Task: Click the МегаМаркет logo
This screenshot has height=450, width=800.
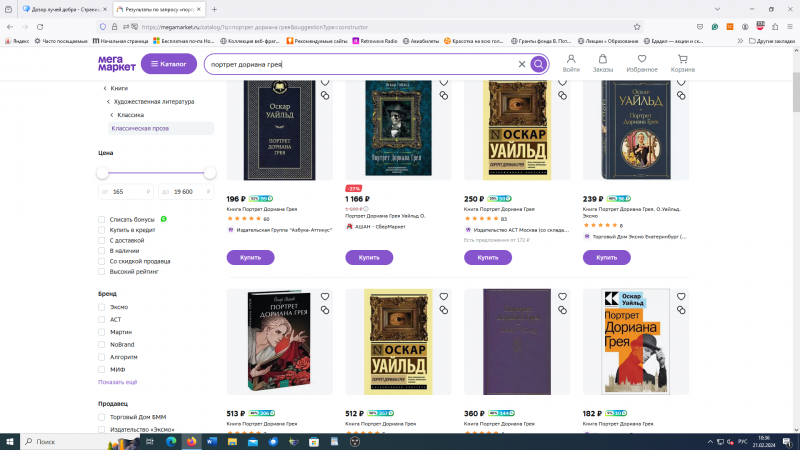Action: 116,64
